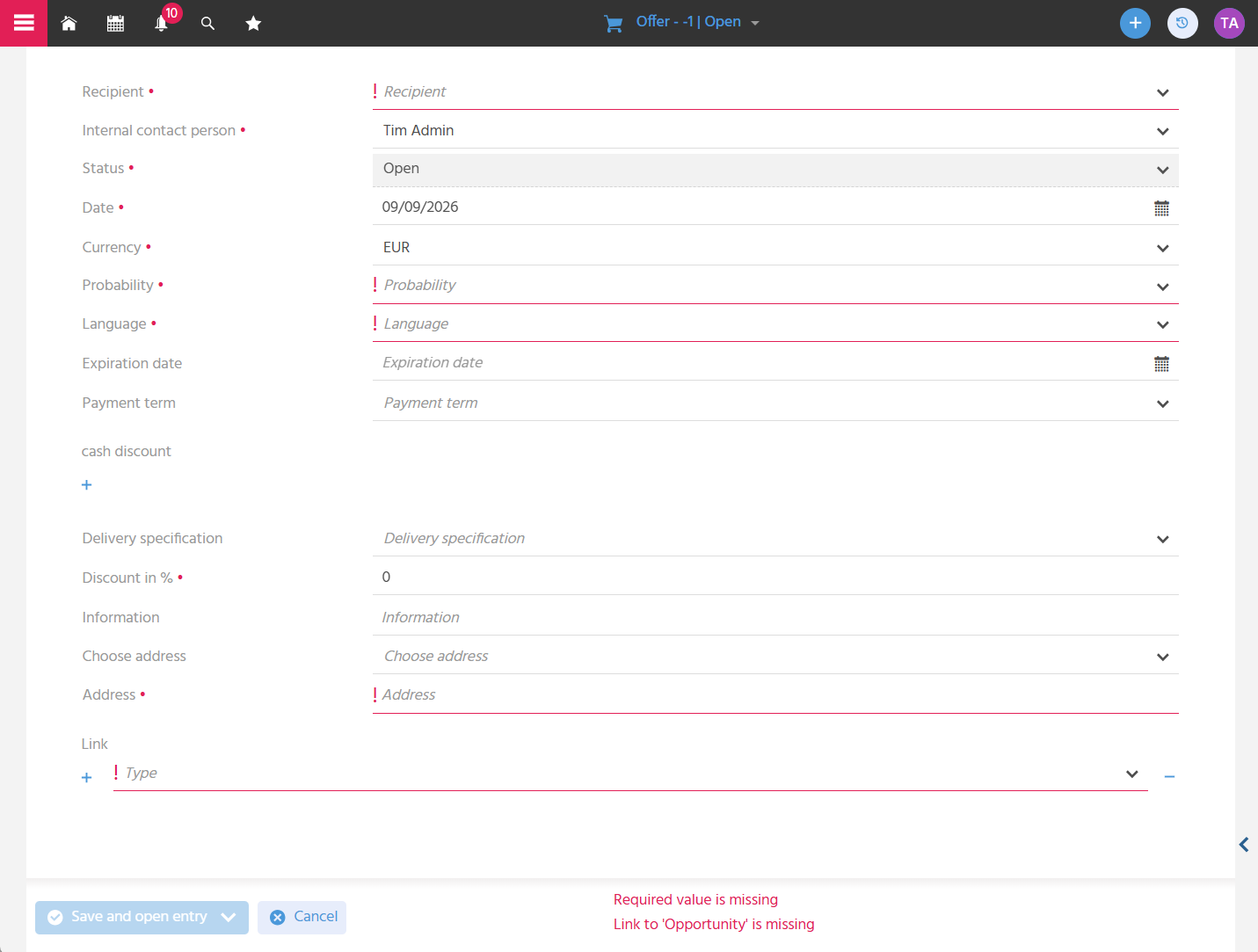
Task: Click the cash discount label
Action: [x=127, y=452]
